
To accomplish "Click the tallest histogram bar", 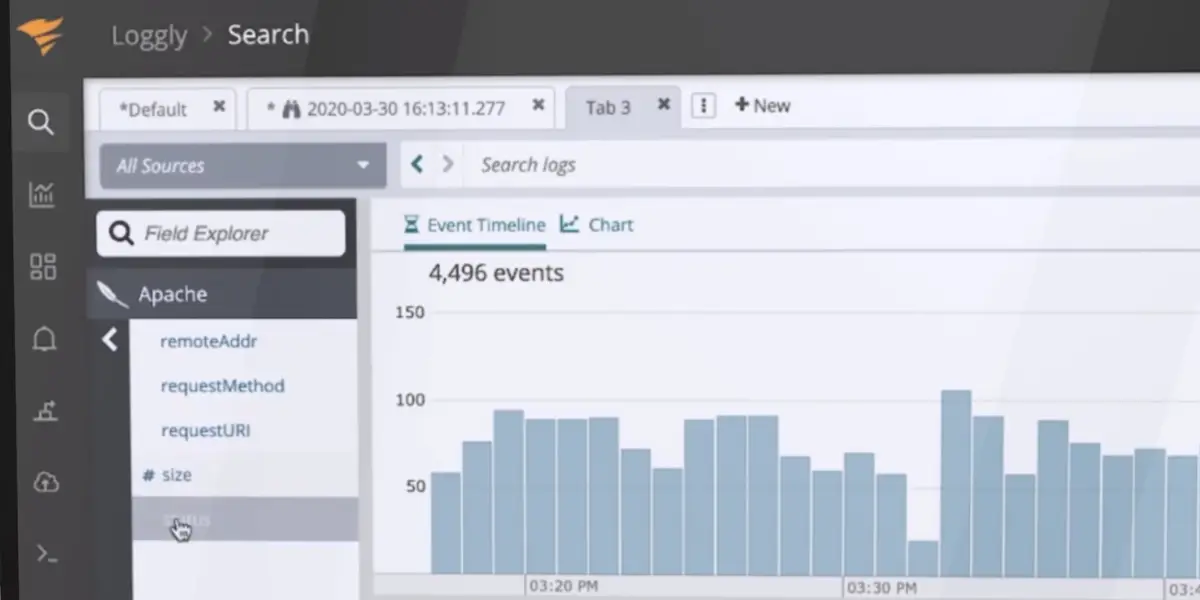I will 956,482.
